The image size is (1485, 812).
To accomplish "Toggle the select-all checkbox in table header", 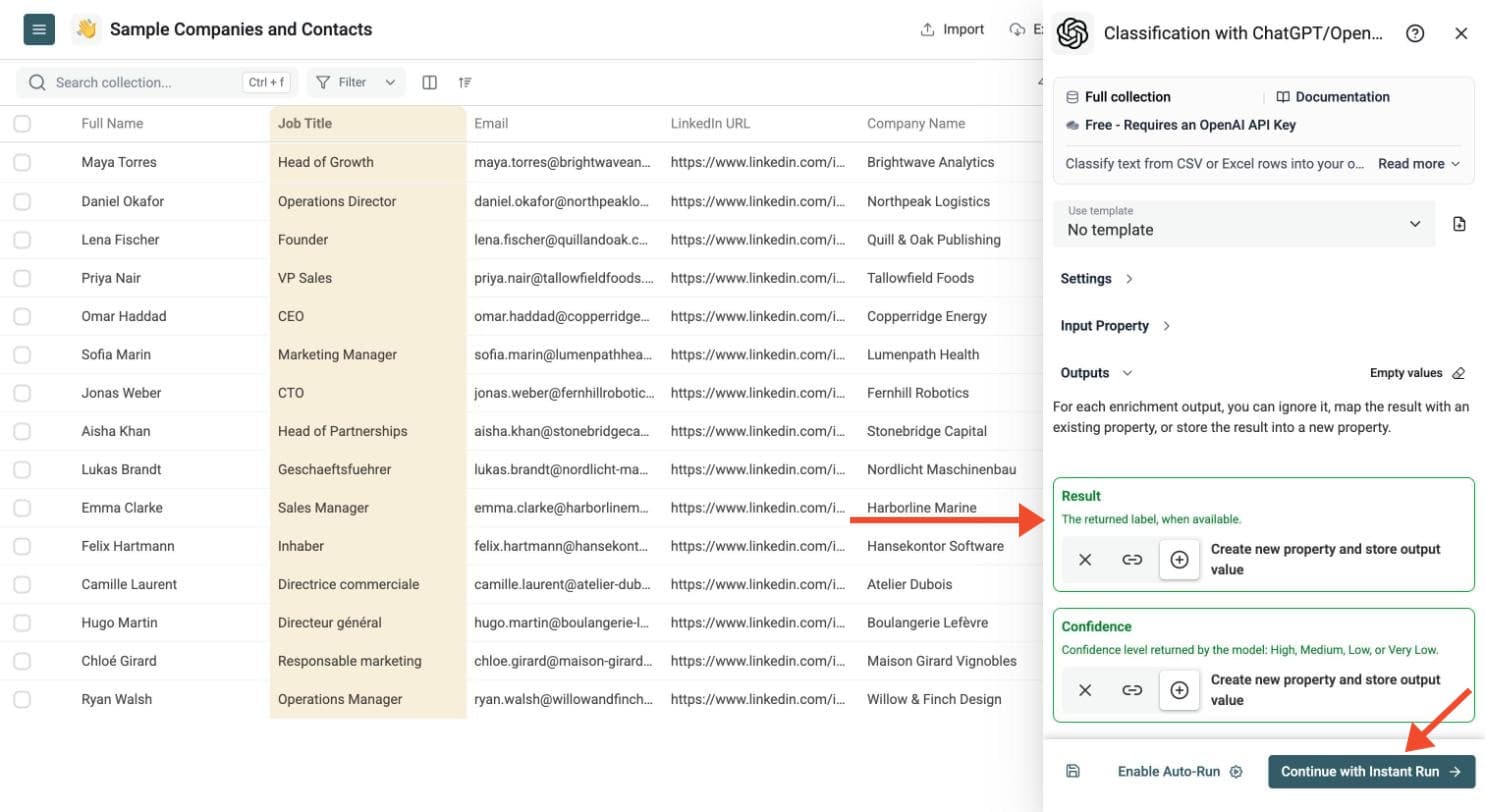I will (22, 124).
